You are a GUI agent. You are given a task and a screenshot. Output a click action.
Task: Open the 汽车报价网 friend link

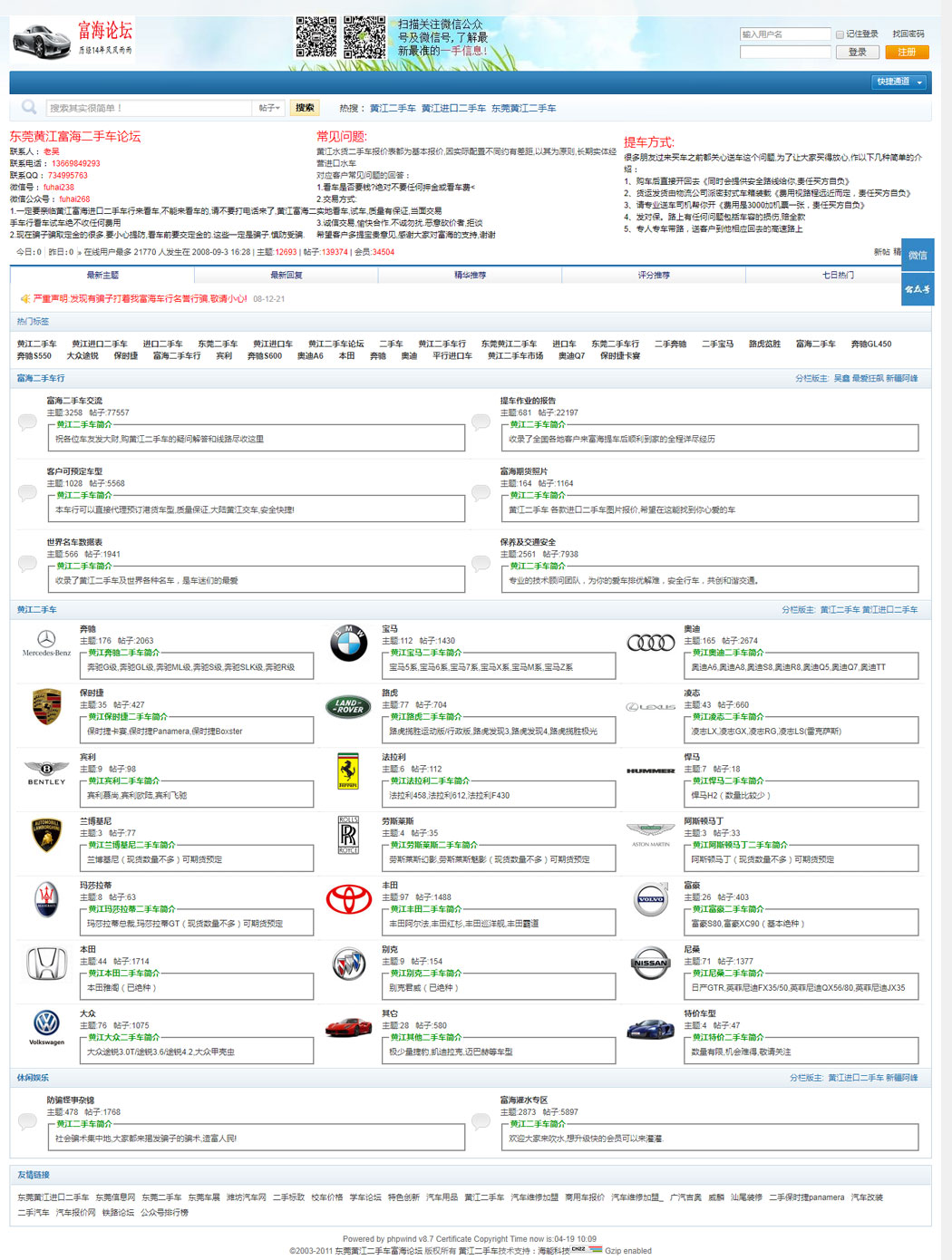point(75,1213)
